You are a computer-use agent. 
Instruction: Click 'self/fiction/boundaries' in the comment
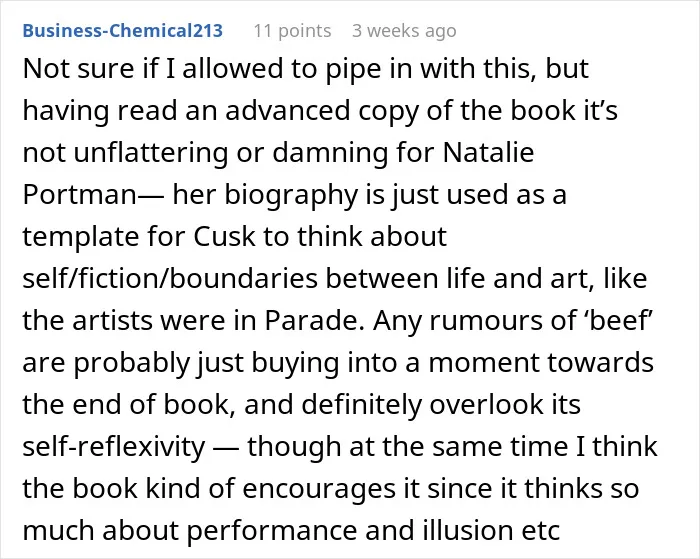pyautogui.click(x=170, y=279)
